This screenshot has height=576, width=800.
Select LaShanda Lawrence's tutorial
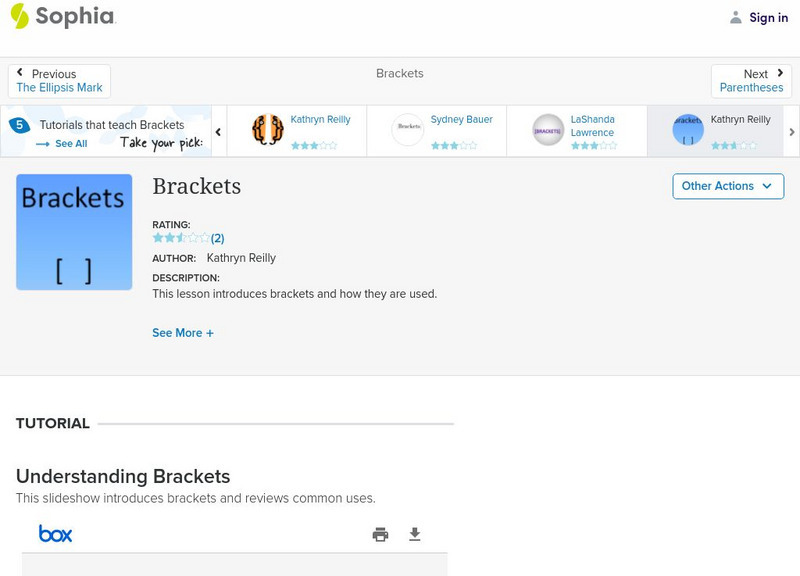point(576,131)
